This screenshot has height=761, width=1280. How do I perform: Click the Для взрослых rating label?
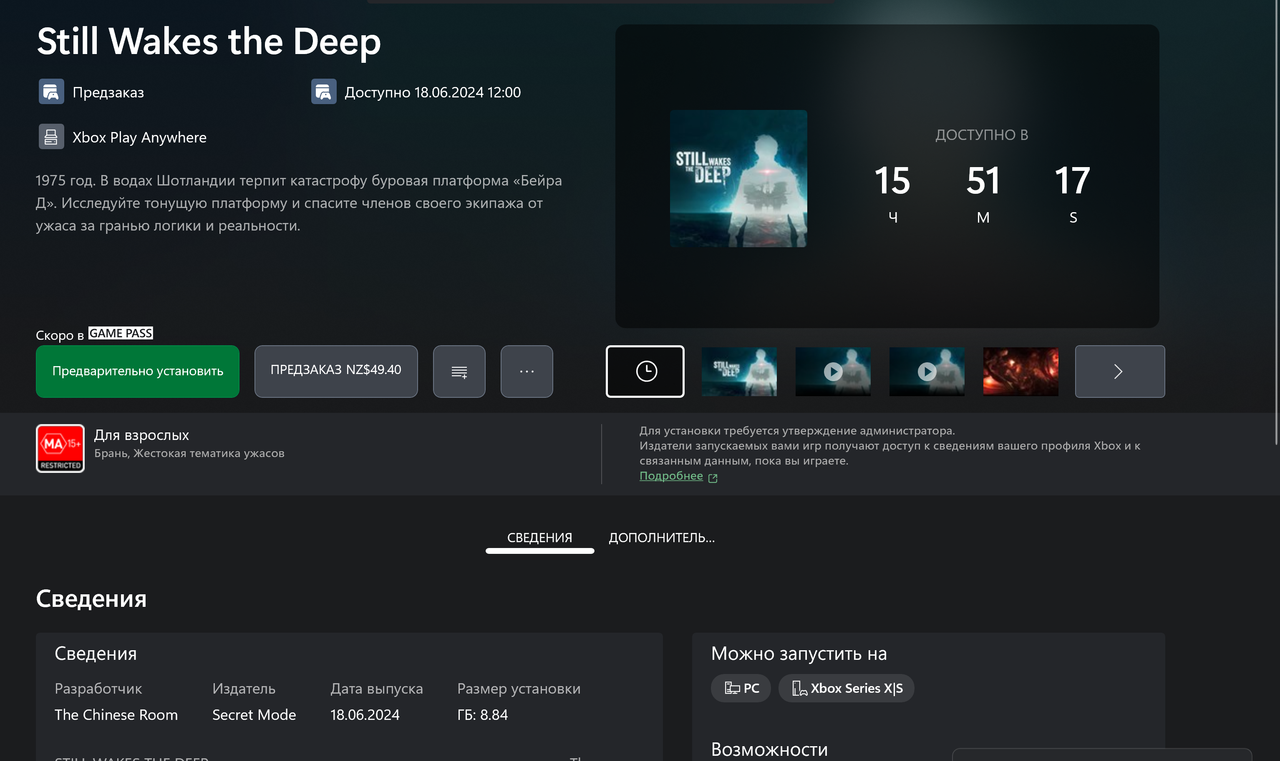point(141,435)
